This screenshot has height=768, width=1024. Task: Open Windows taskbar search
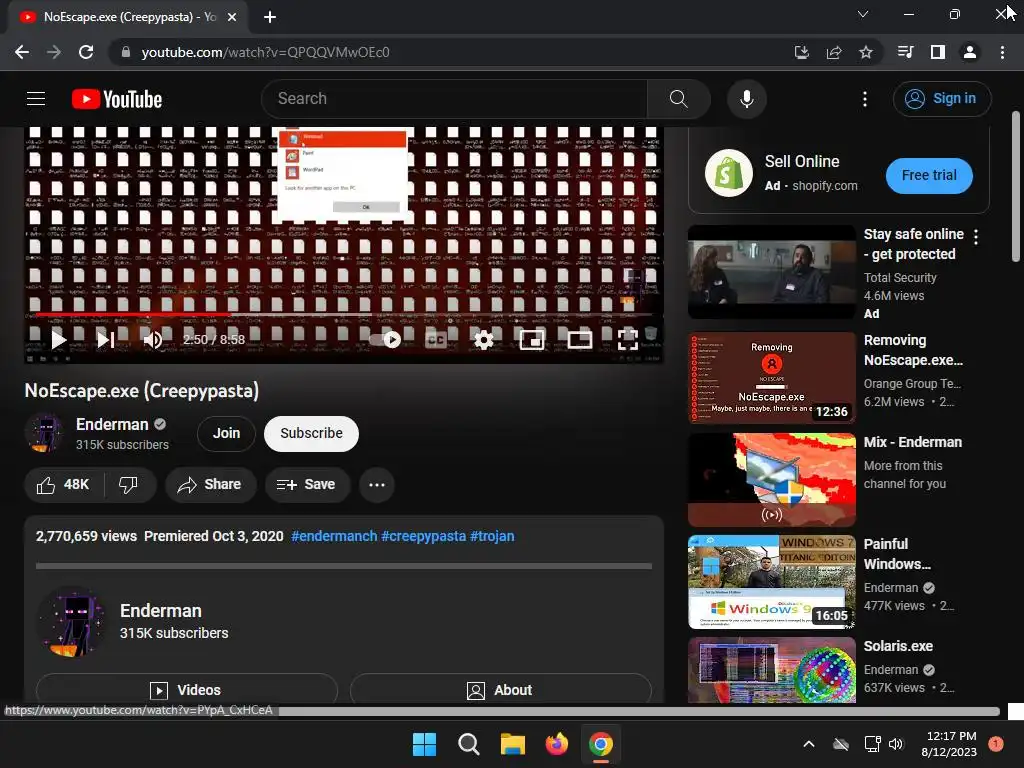pos(469,744)
